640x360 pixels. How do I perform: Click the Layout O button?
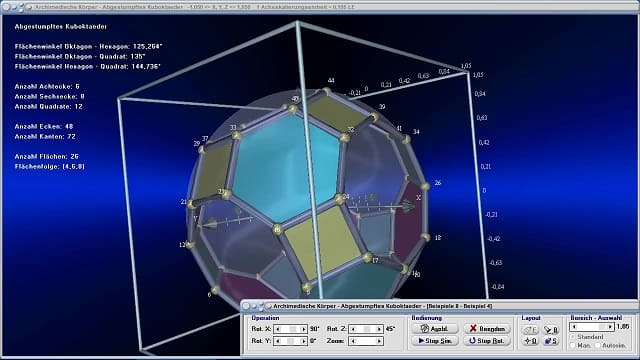531,341
